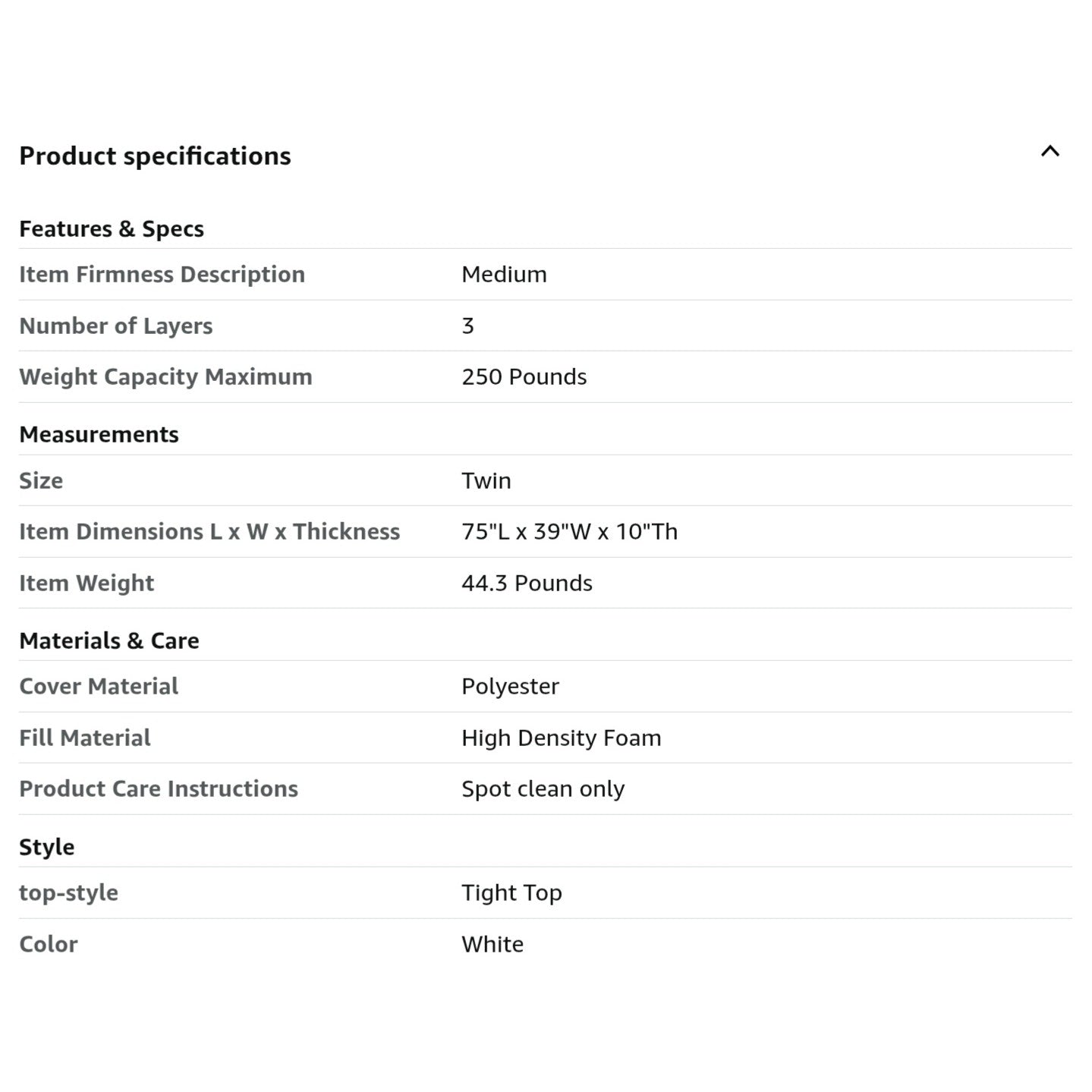Click the Materials & Care heading
The height and width of the screenshot is (1092, 1092).
click(x=109, y=641)
